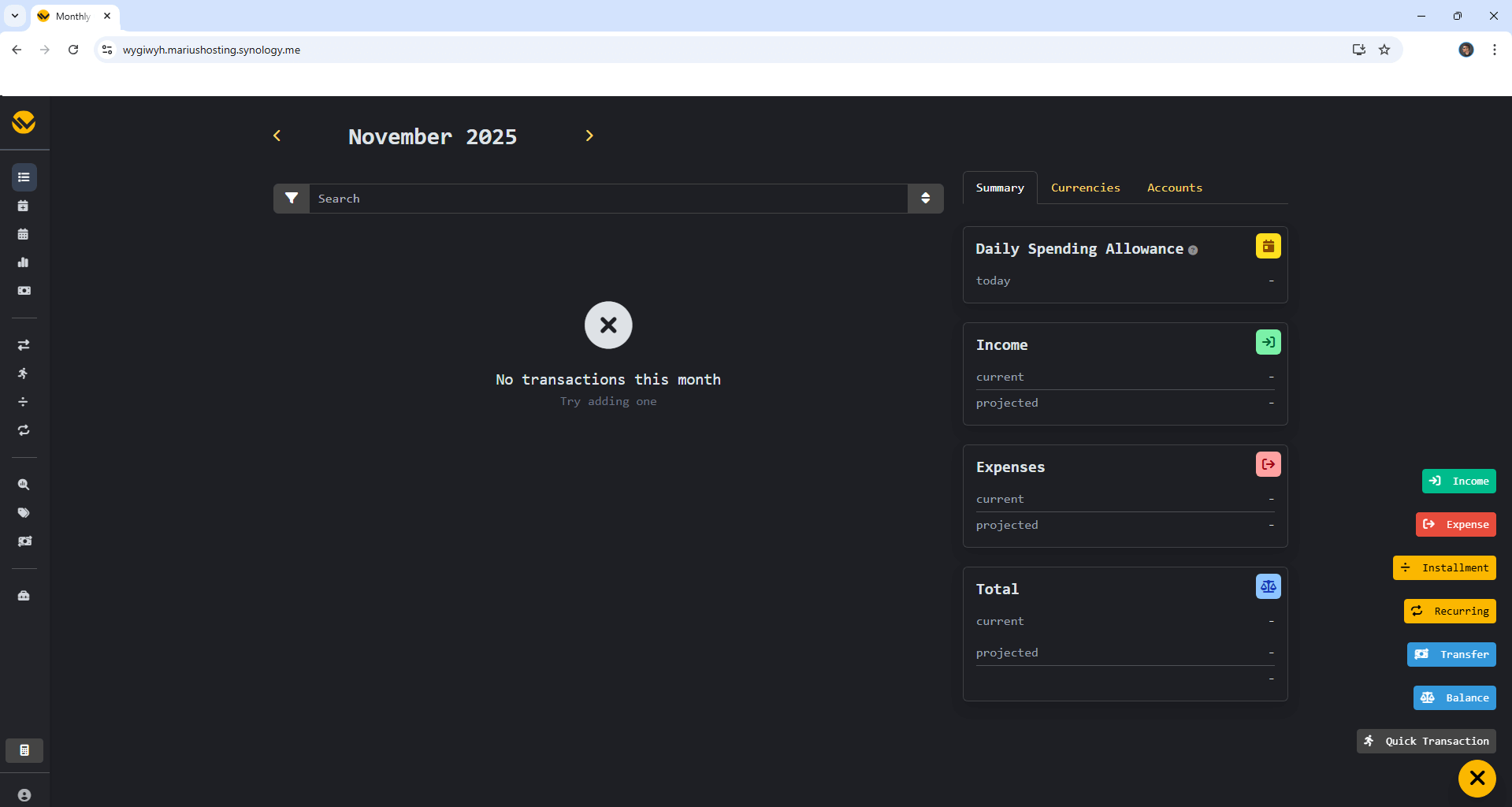Click the tags icon in the sidebar
Screen dimensions: 1512x807
24,513
